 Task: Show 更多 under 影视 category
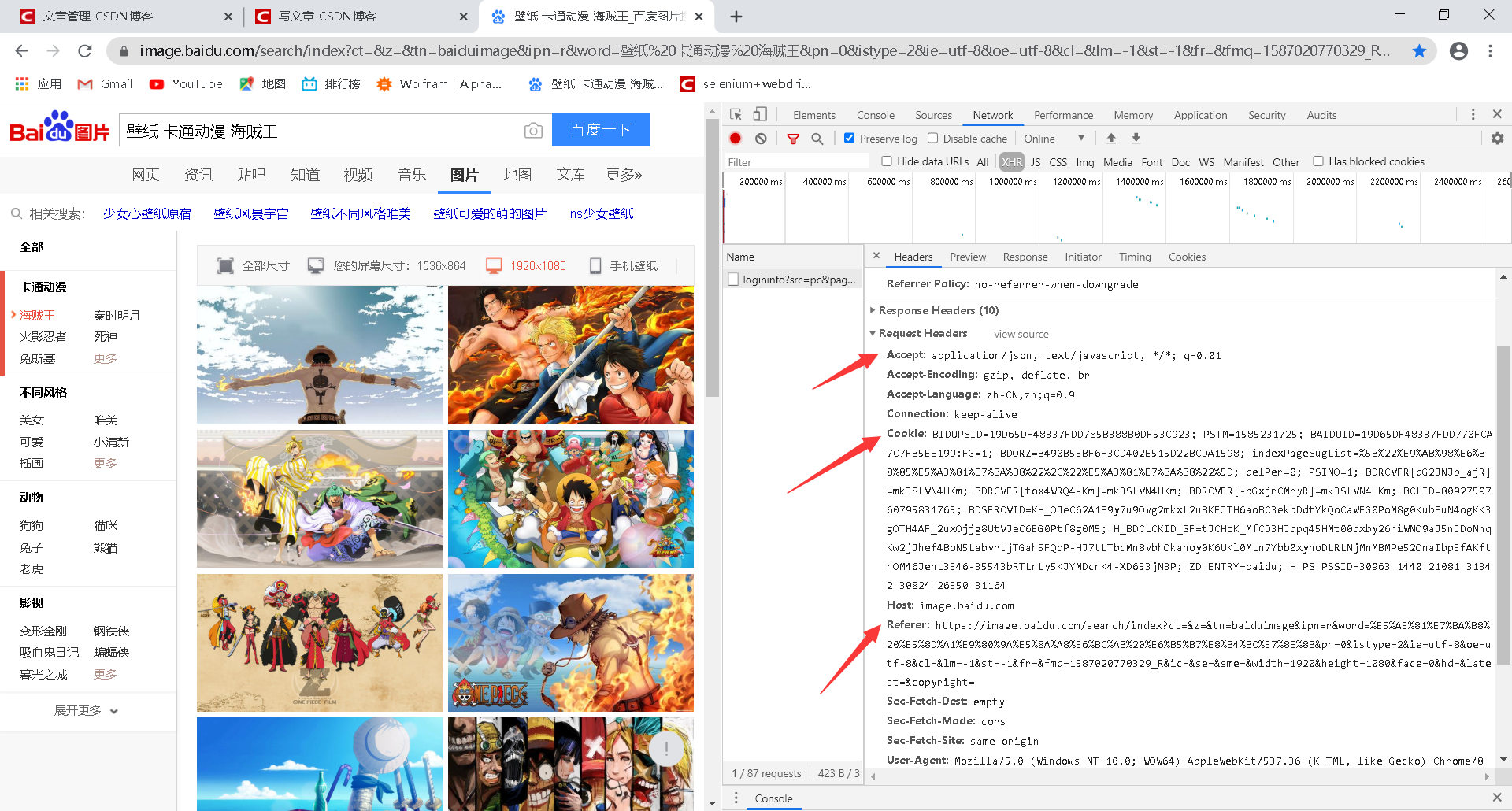[105, 674]
